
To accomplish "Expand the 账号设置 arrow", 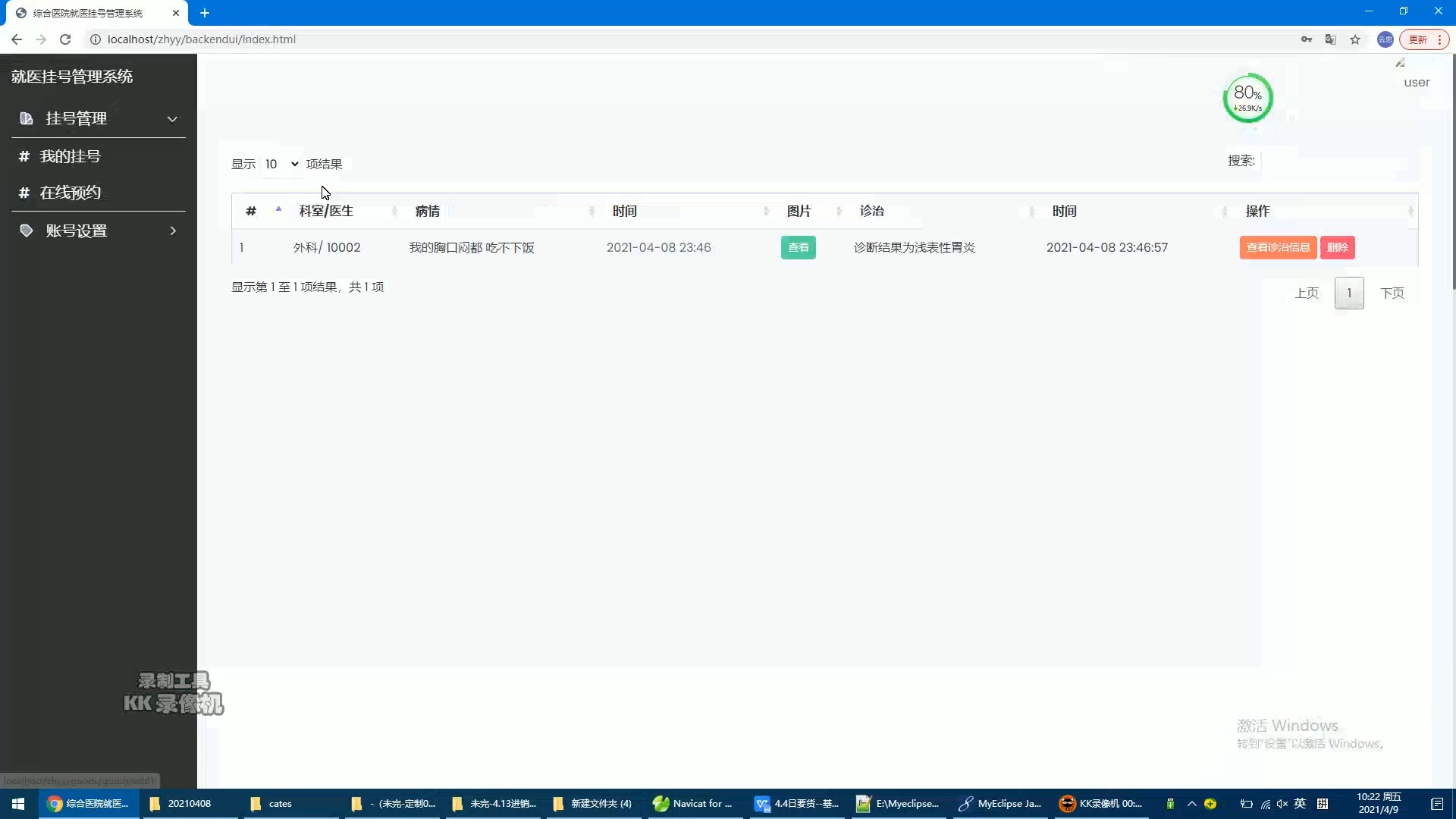I will (173, 231).
